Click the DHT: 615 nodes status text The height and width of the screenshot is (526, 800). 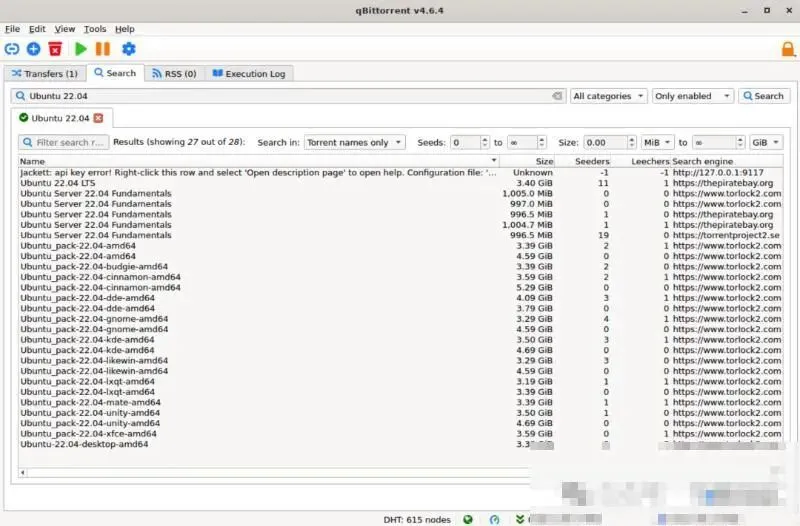417,519
